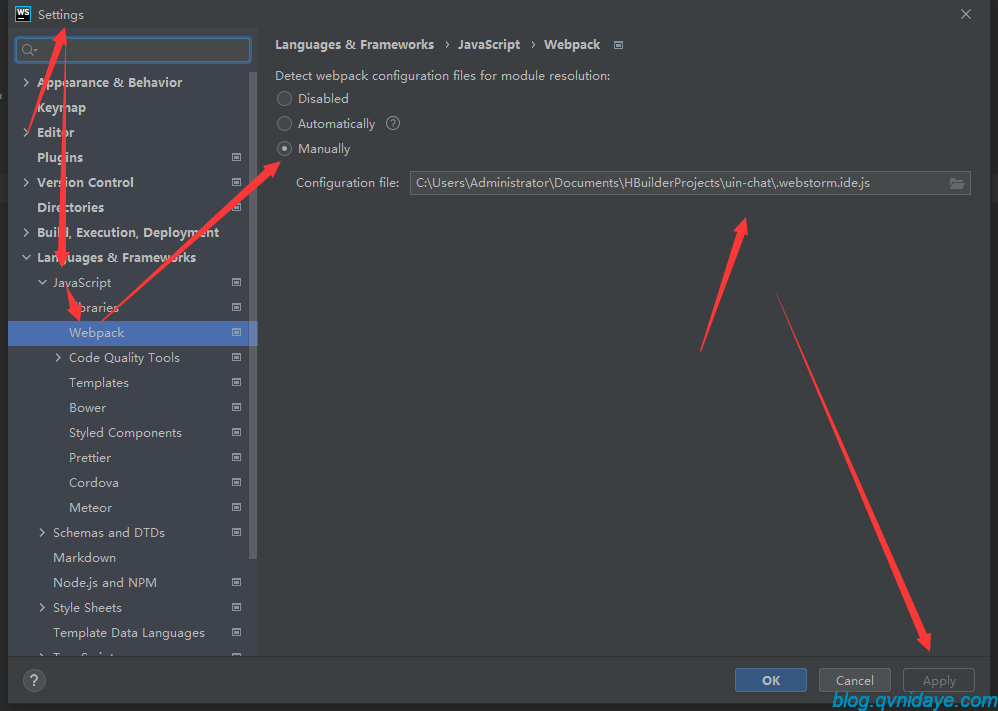998x711 pixels.
Task: Click the project-level icon next to Plugins
Action: point(236,157)
